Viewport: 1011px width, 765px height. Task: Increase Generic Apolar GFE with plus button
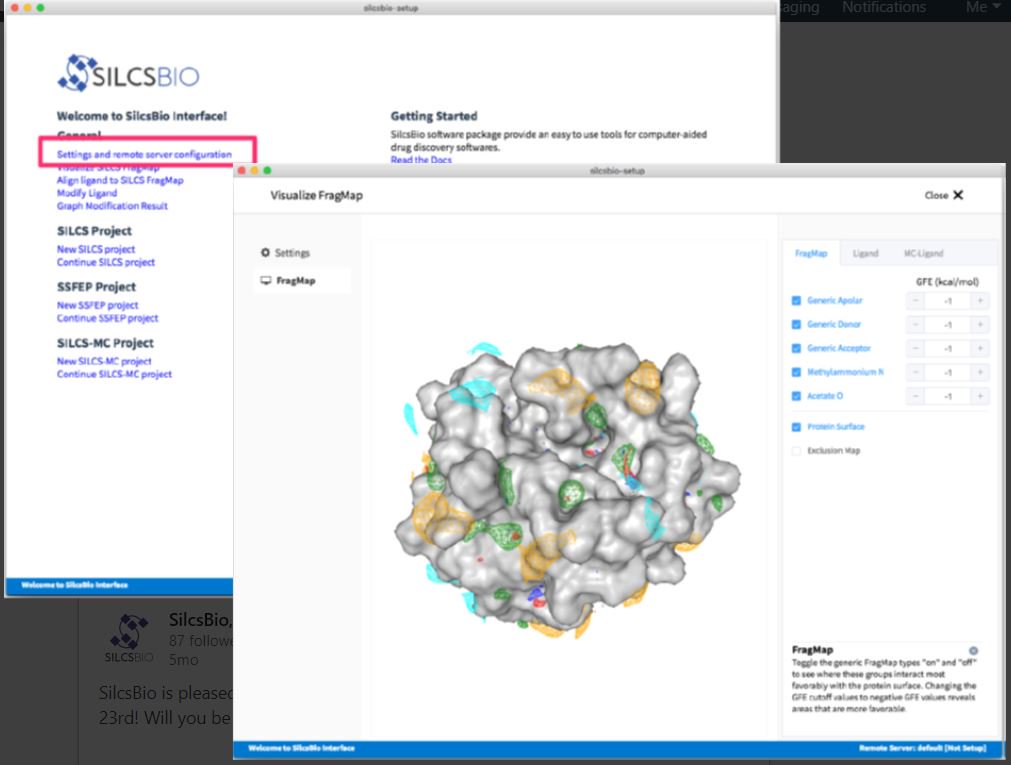coord(980,301)
